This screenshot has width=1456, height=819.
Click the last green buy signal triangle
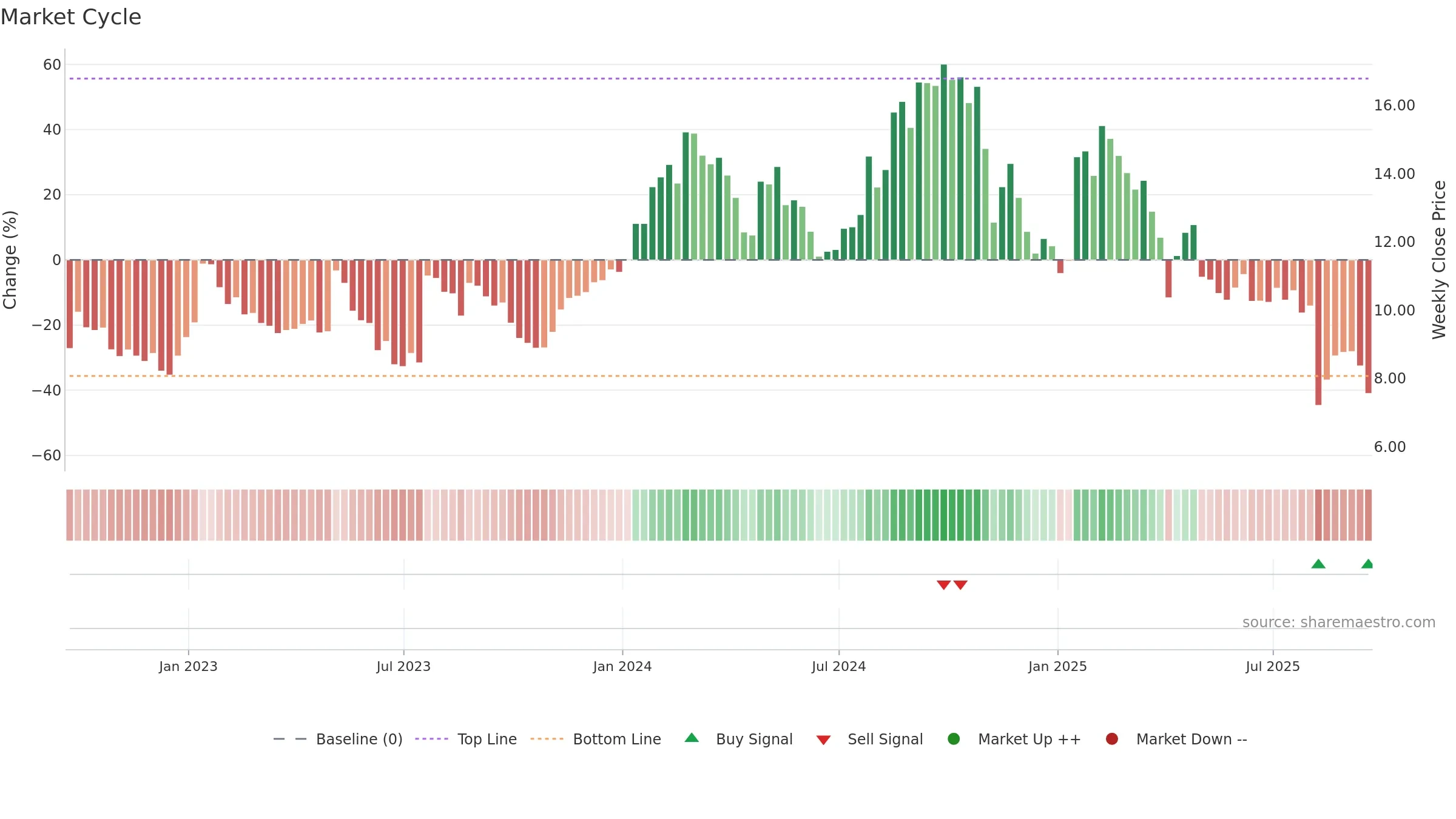coord(1367,564)
